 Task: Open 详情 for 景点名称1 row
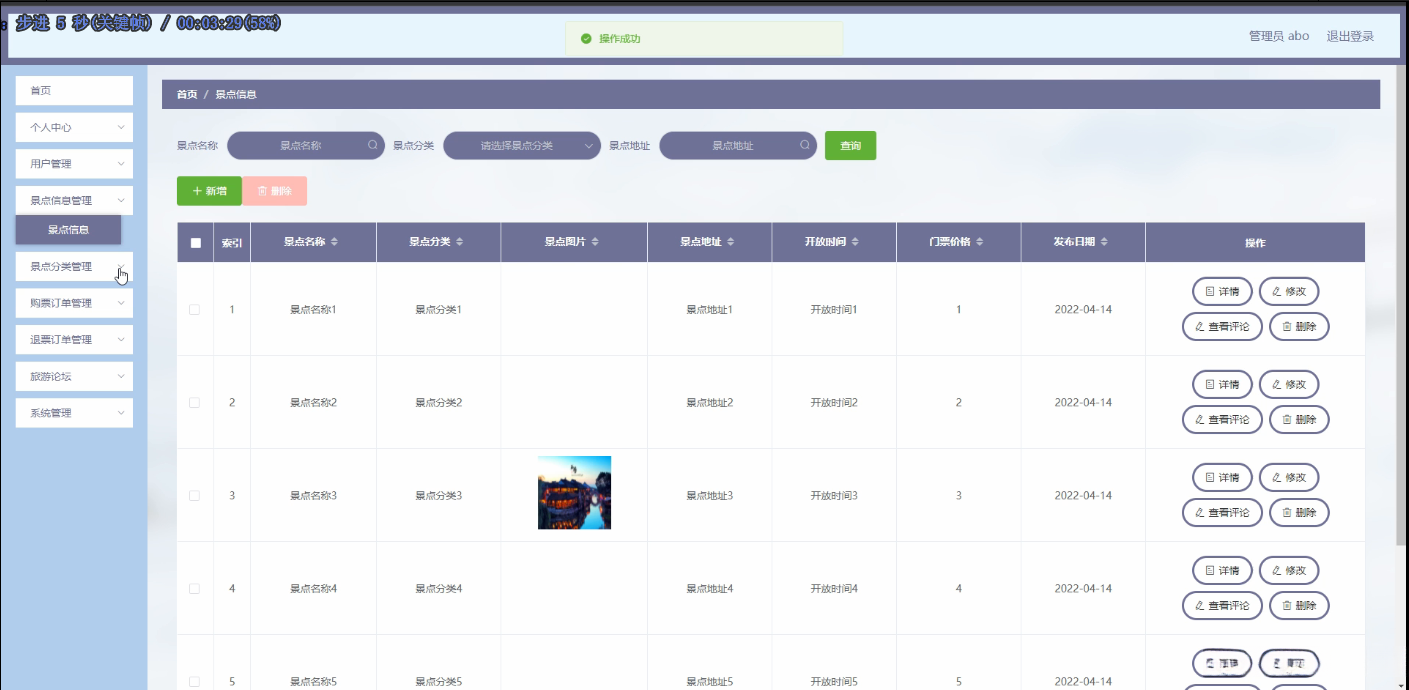[1222, 291]
